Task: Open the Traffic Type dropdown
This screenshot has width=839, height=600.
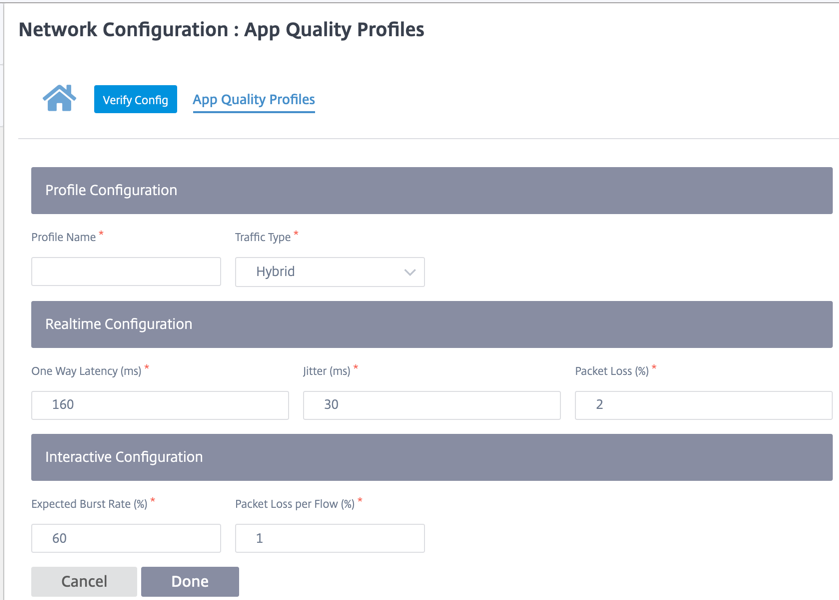Action: pyautogui.click(x=330, y=271)
